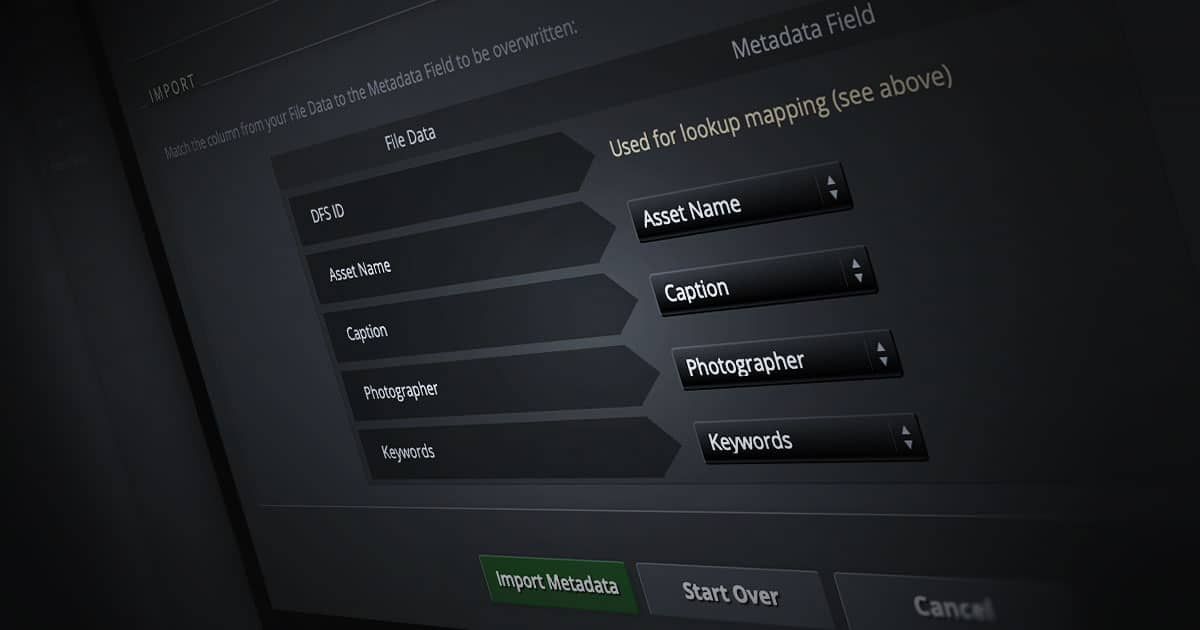This screenshot has height=630, width=1200.
Task: Click the File Data column header
Action: point(410,139)
